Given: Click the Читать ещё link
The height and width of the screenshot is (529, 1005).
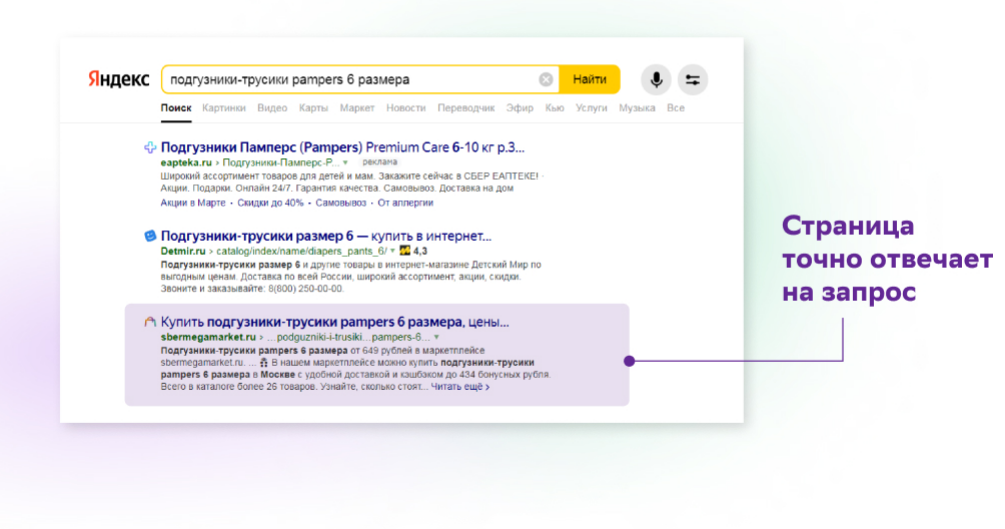Looking at the screenshot, I should click(460, 387).
